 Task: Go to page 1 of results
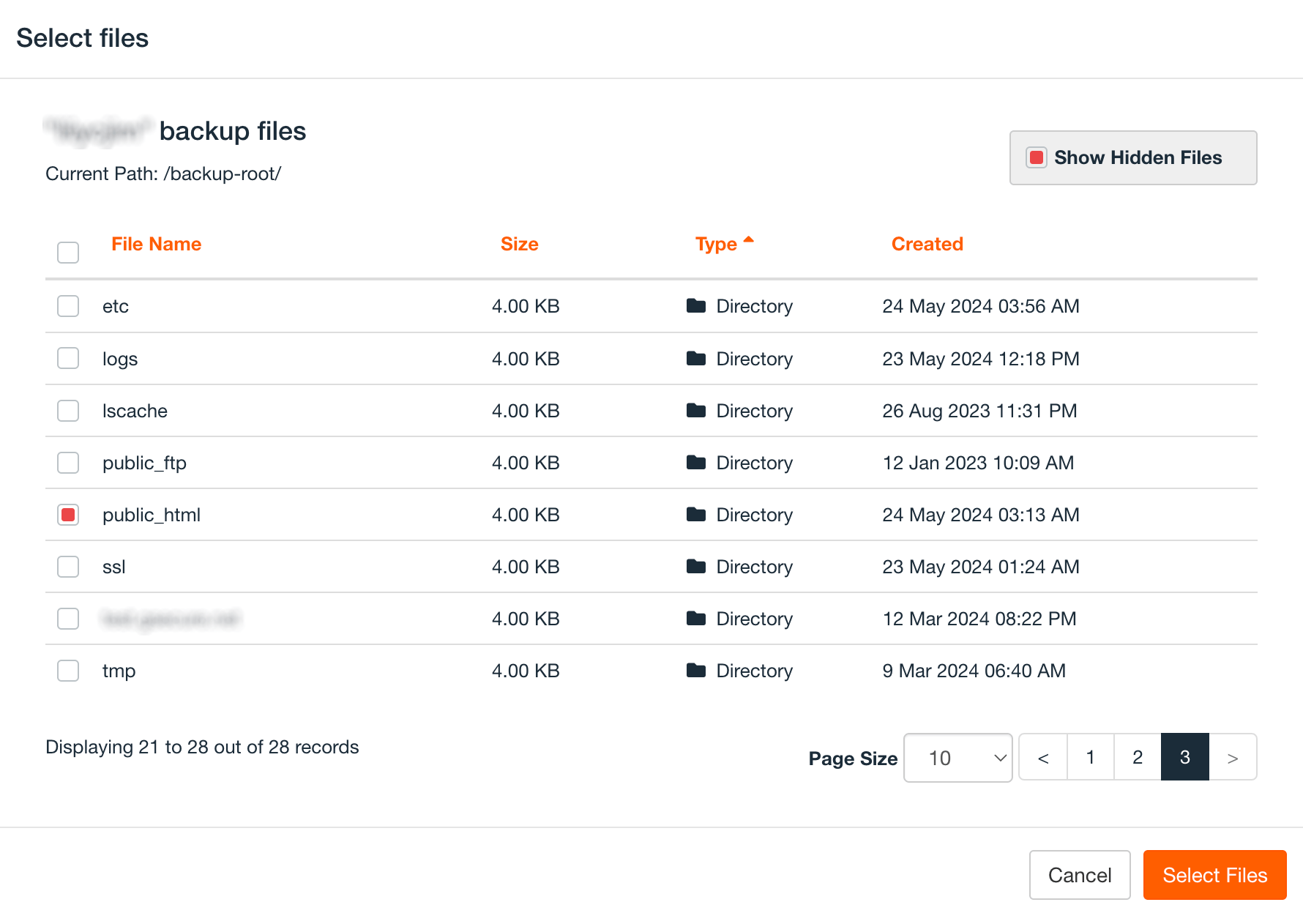point(1090,757)
